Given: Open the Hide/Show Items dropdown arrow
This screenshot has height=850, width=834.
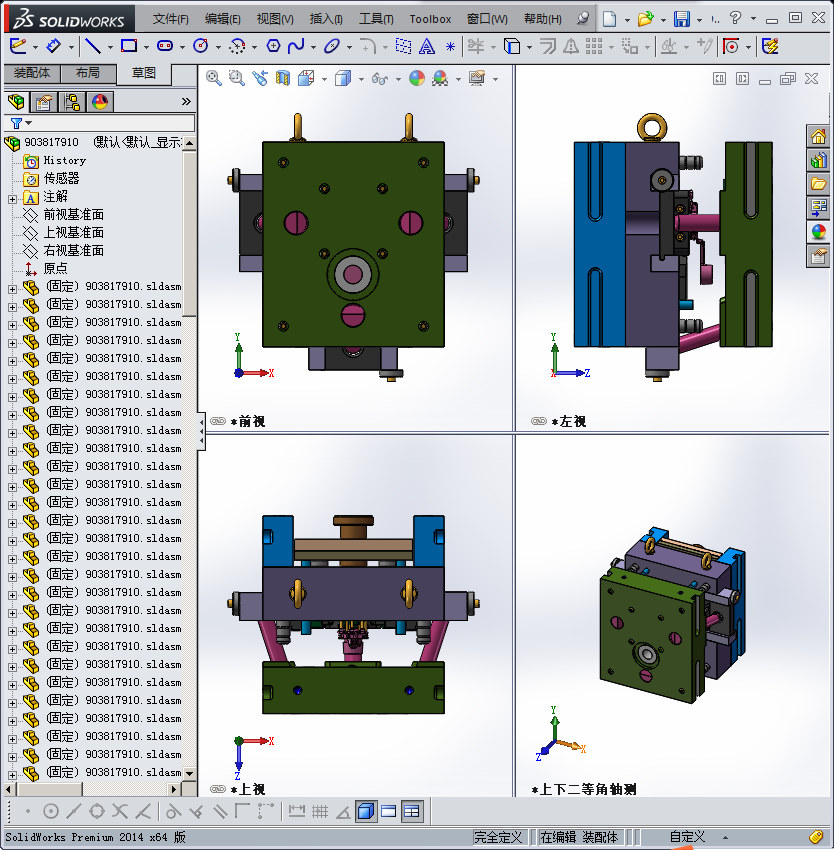Looking at the screenshot, I should pyautogui.click(x=398, y=80).
